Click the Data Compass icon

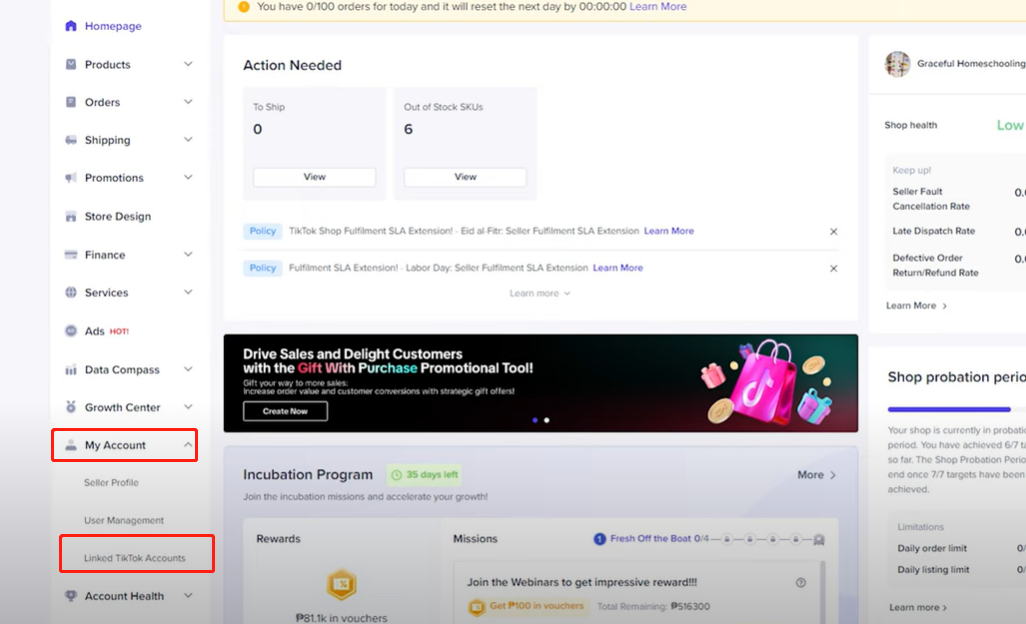pyautogui.click(x=69, y=368)
